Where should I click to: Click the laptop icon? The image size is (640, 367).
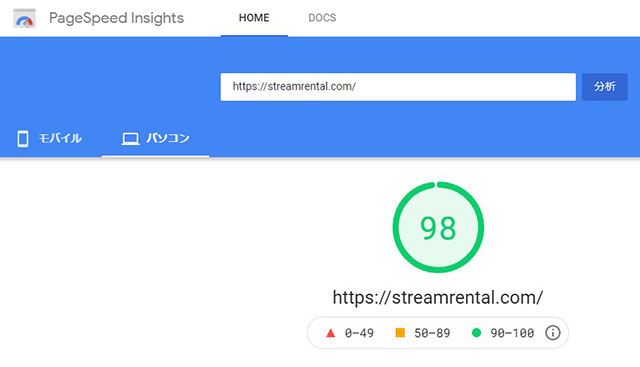click(x=130, y=139)
